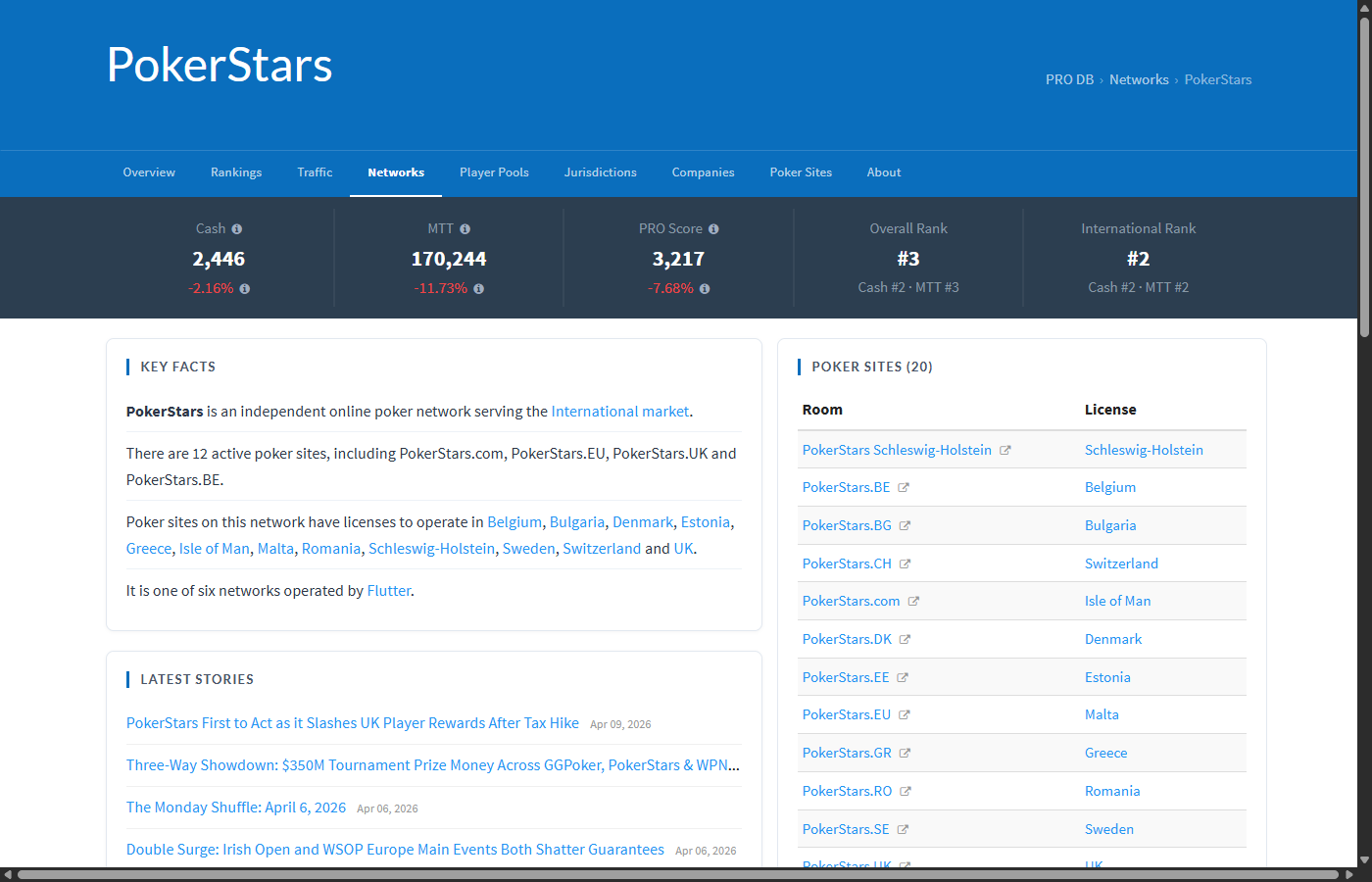
Task: Open PokerStars.BE via its external link icon
Action: point(903,487)
